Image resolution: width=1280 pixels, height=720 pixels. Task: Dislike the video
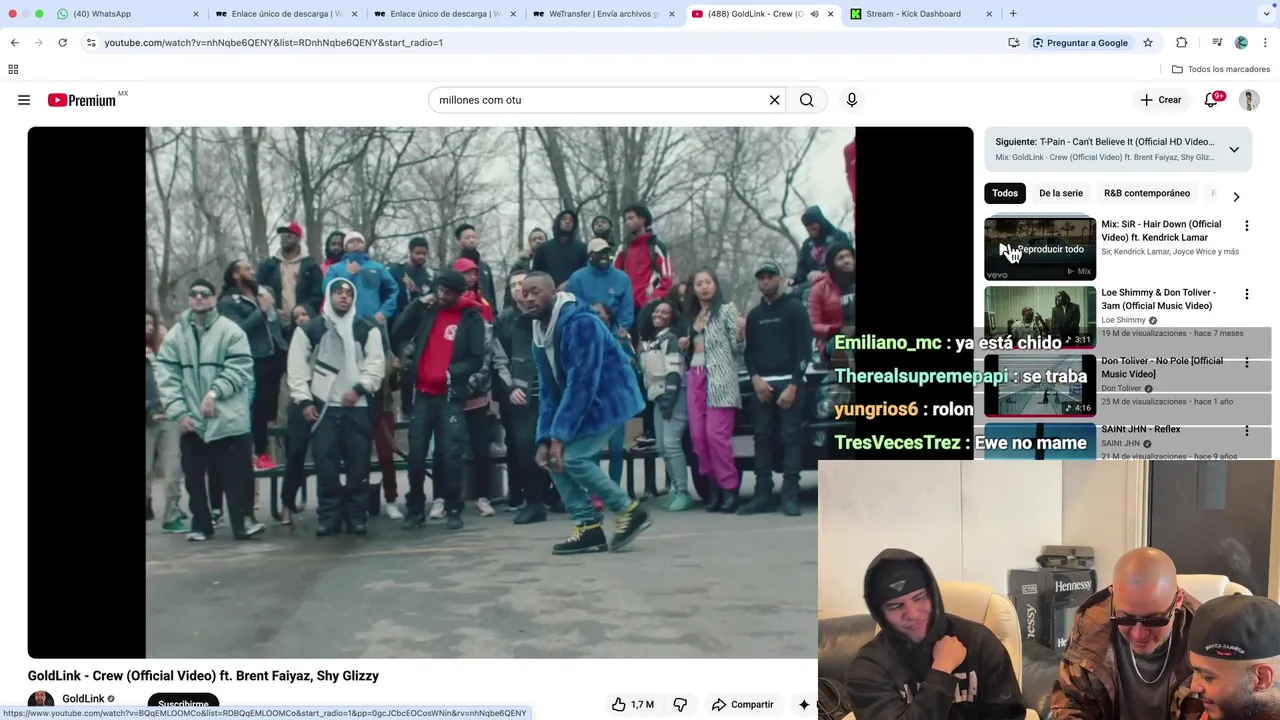pos(680,704)
